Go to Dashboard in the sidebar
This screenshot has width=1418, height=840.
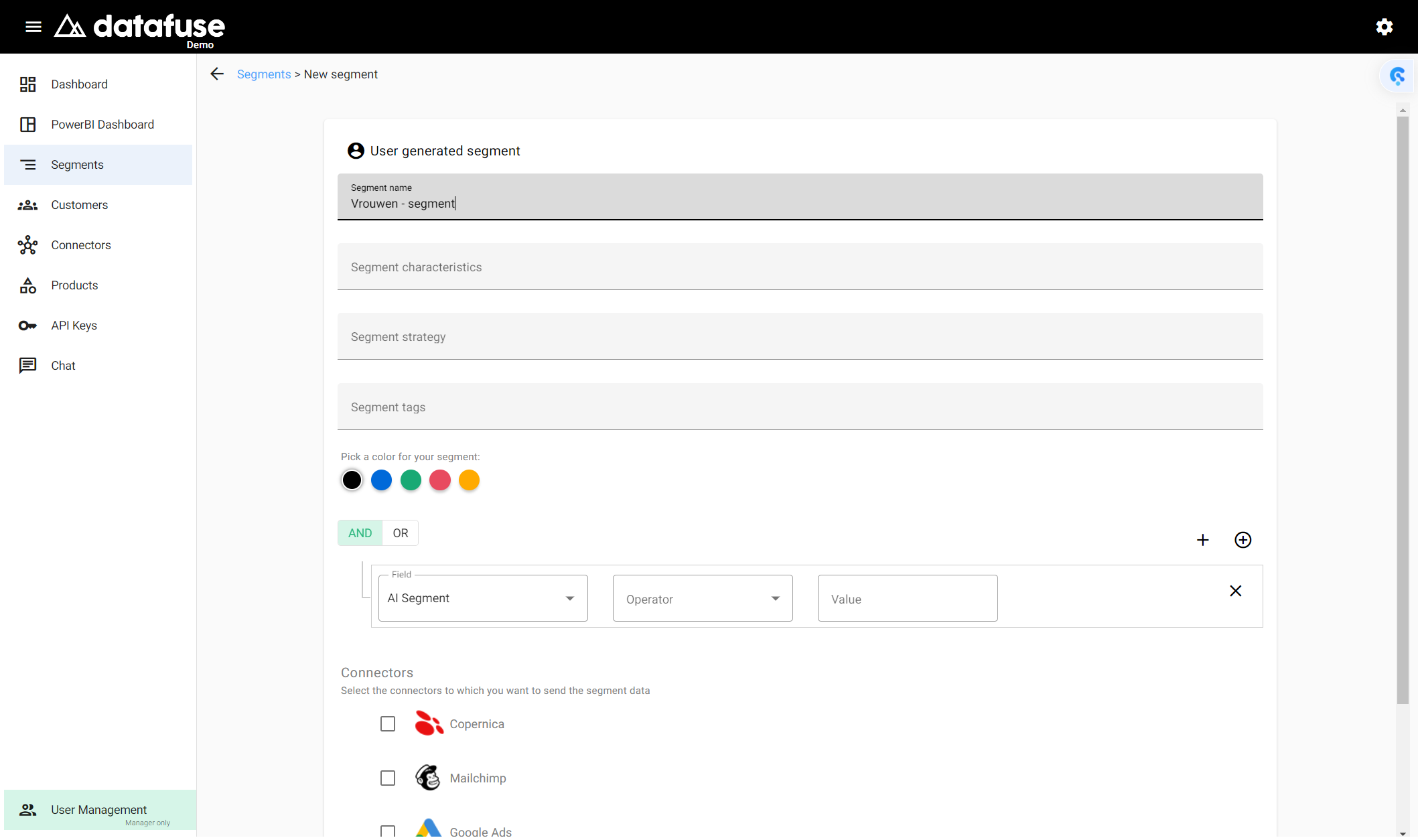pos(98,84)
